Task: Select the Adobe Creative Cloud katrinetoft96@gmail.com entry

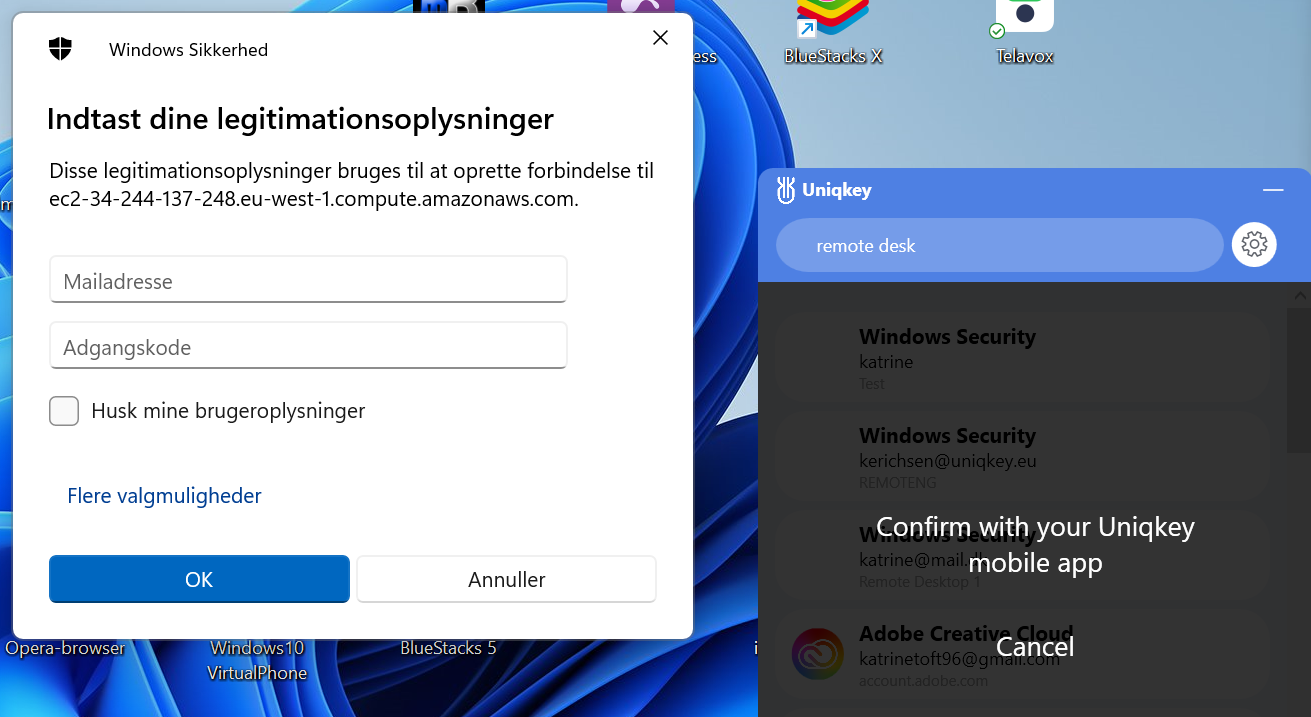Action: [1023, 654]
